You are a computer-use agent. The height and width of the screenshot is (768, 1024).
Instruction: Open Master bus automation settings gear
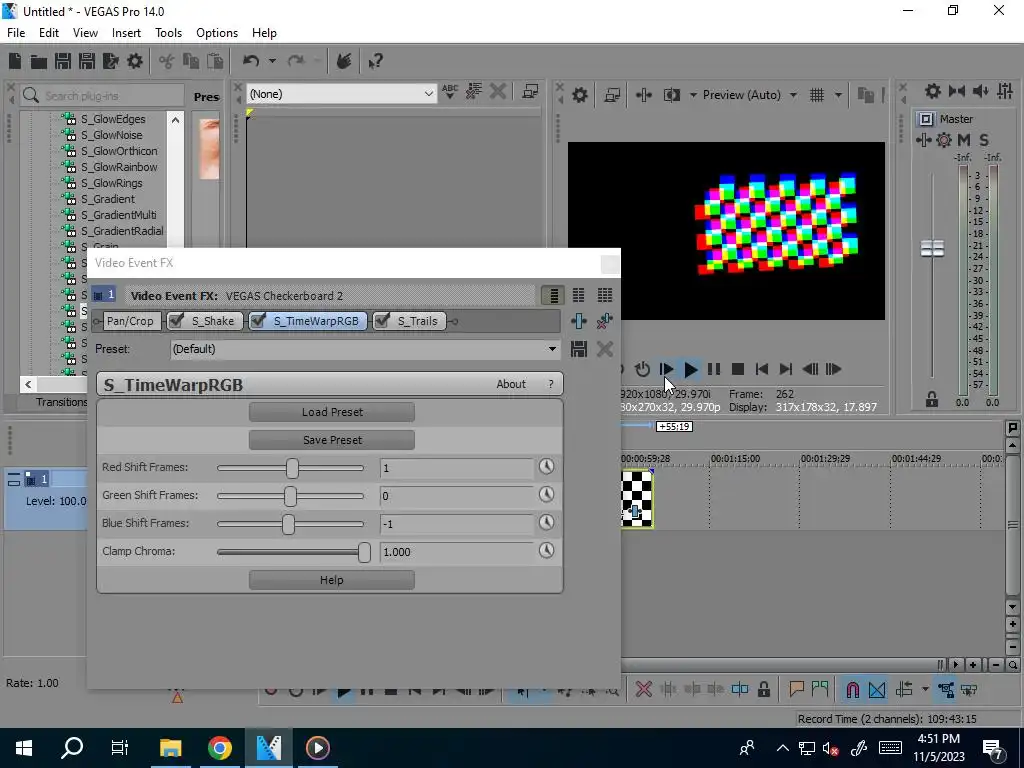click(944, 140)
